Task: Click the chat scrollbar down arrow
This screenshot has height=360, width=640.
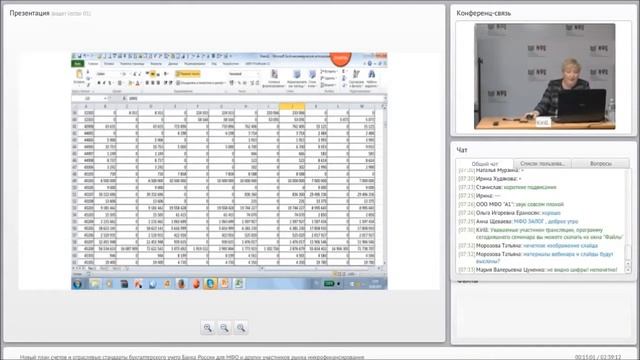Action: point(628,270)
